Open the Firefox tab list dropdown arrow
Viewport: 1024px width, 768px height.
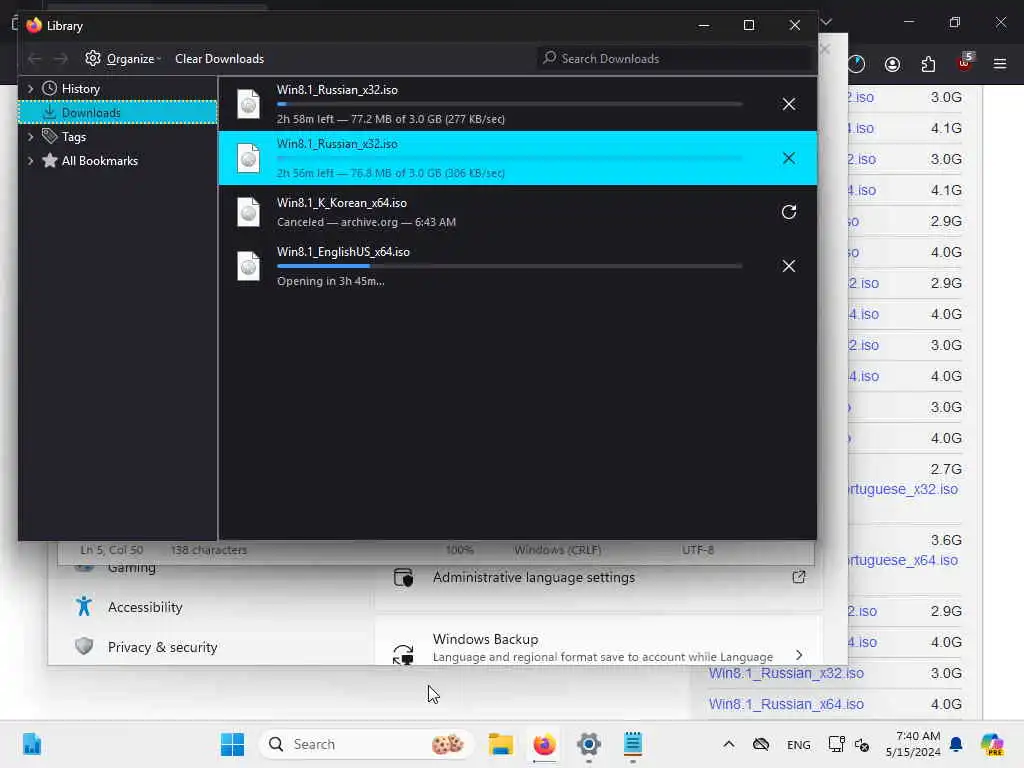point(826,22)
